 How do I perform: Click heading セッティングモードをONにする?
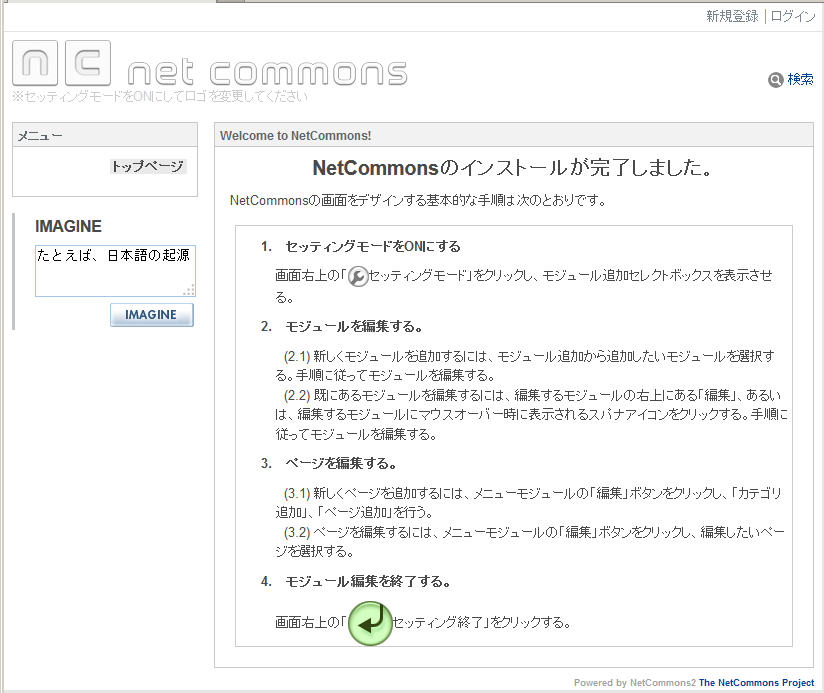point(373,246)
